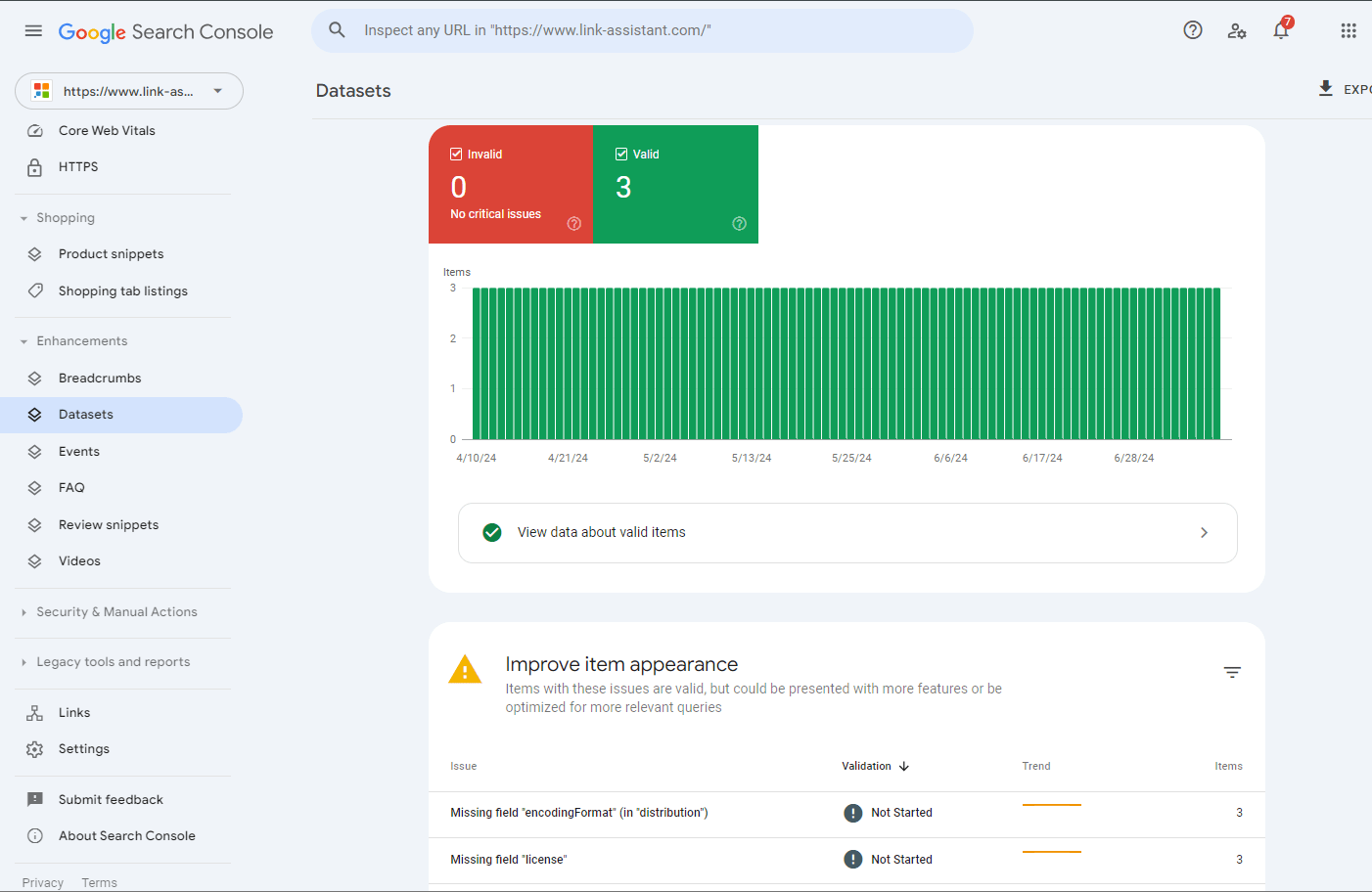
Task: Toggle the Valid checkbox
Action: 621,155
